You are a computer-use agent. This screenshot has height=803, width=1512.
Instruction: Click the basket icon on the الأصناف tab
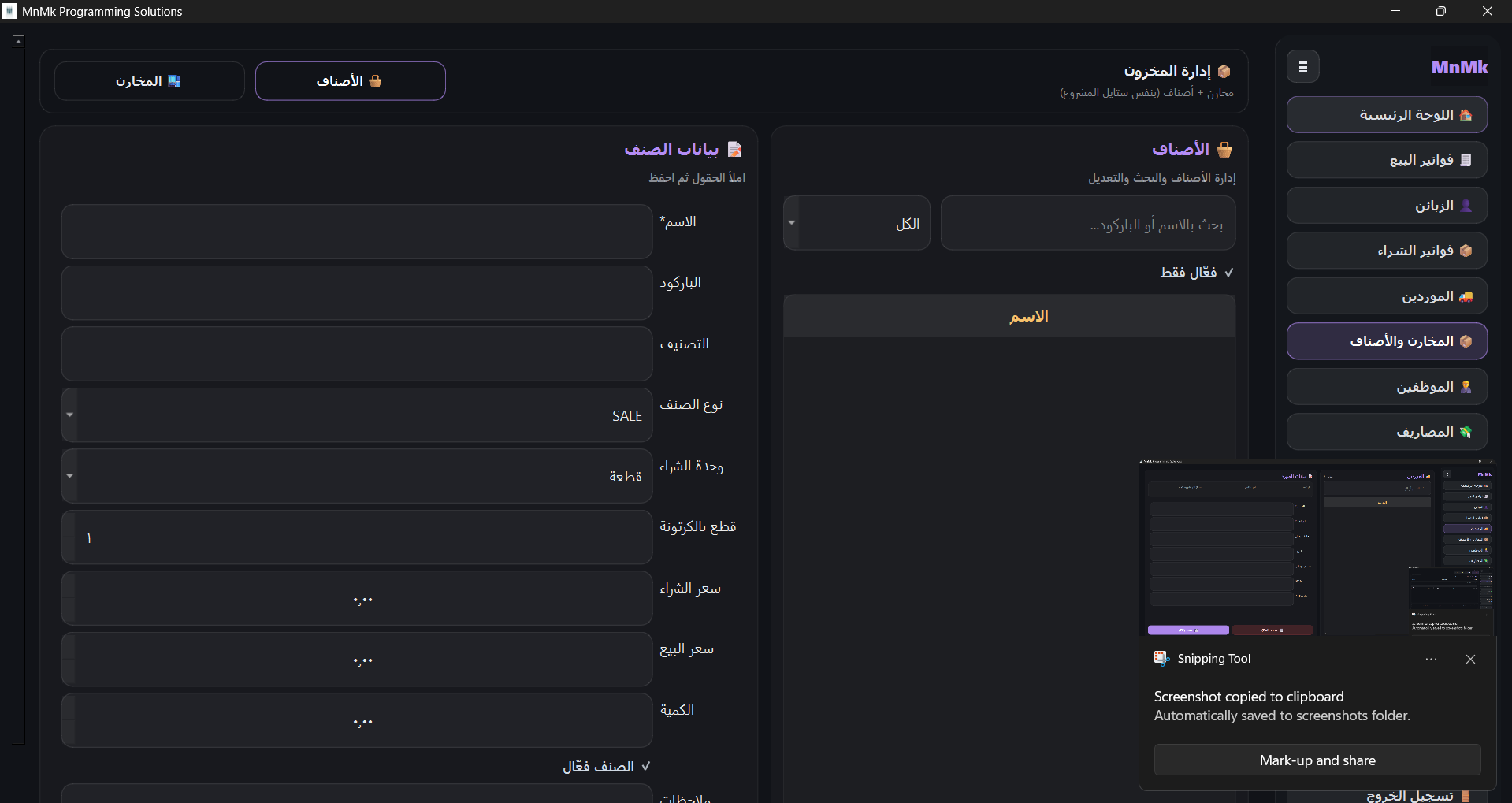click(x=375, y=81)
